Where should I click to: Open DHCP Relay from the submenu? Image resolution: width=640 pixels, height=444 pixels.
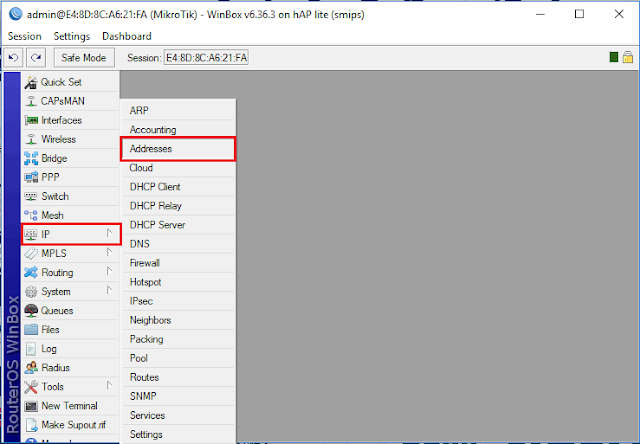(x=178, y=206)
